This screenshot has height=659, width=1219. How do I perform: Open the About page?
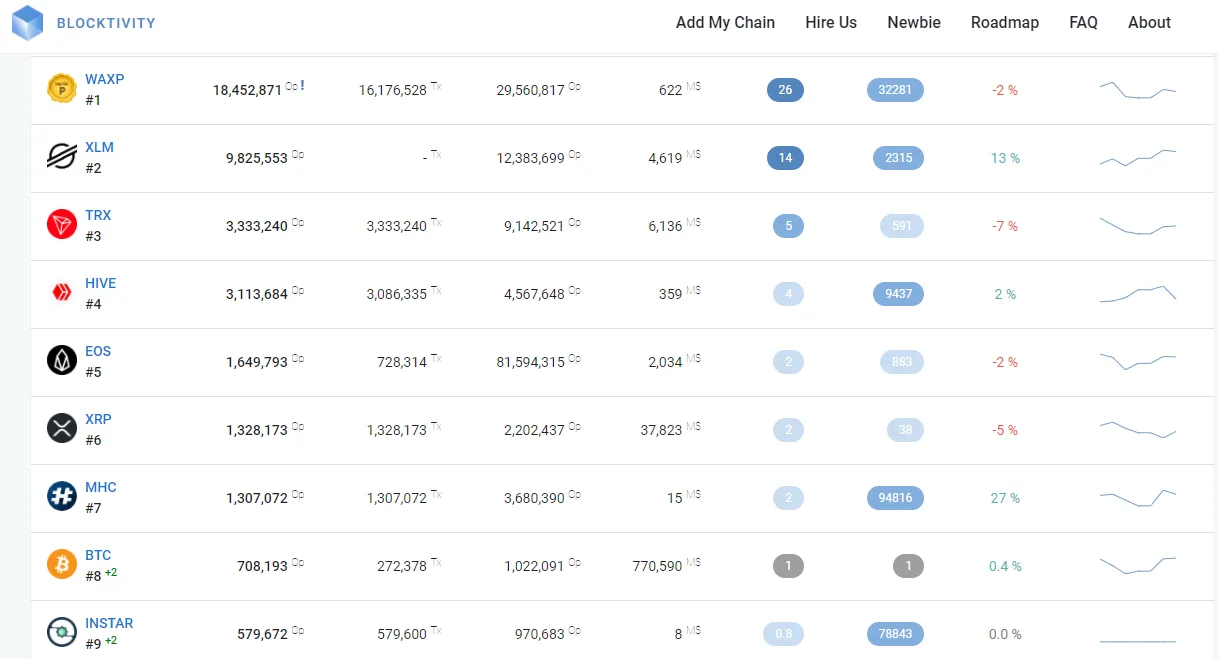pos(1149,22)
